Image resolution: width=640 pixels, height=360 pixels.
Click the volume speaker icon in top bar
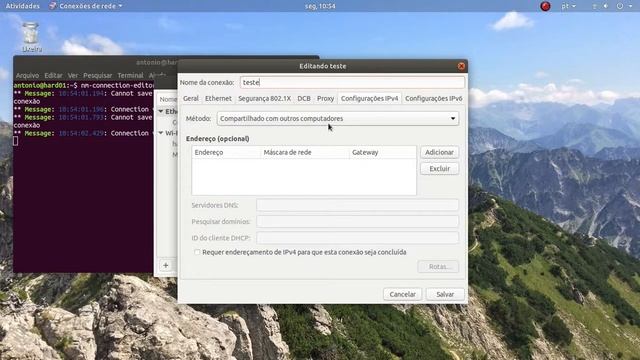click(606, 6)
